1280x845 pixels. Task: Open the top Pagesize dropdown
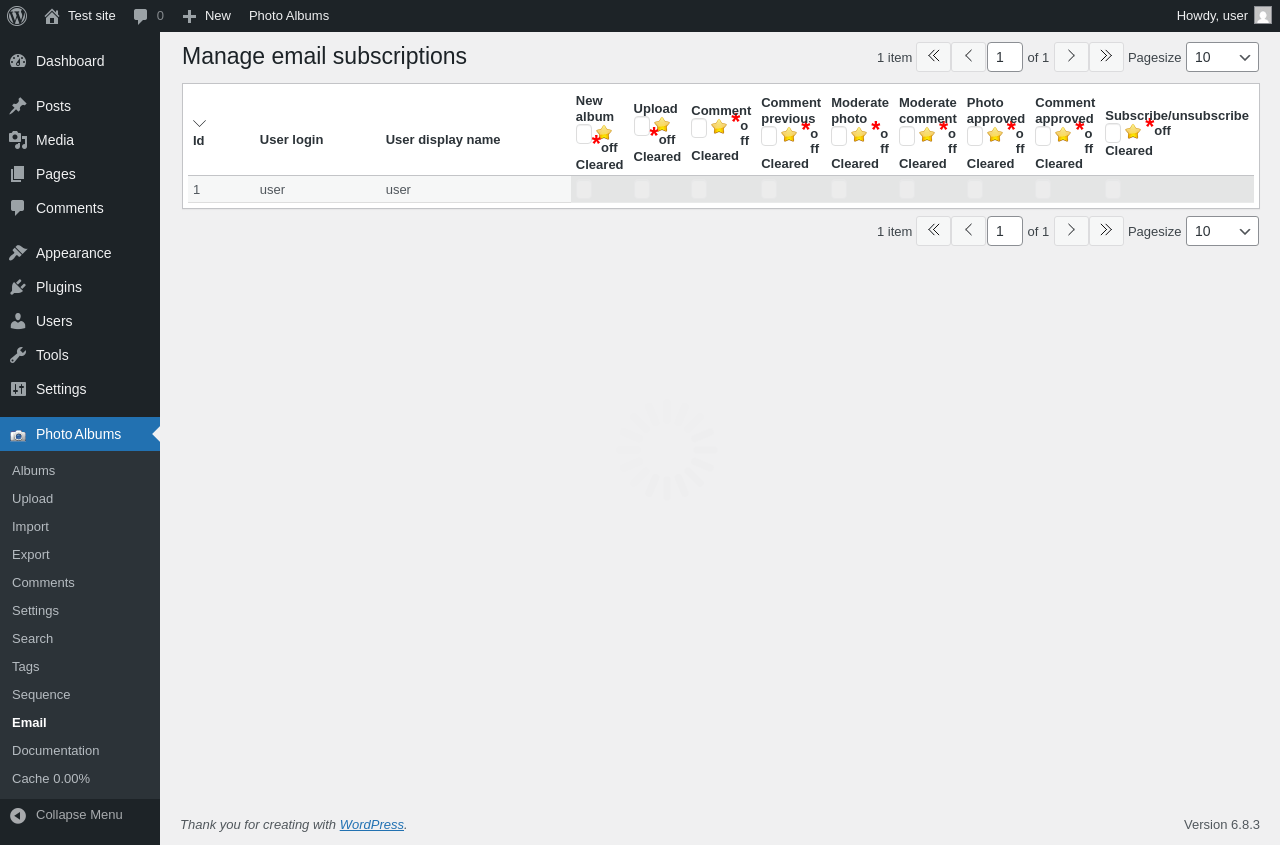coord(1222,57)
